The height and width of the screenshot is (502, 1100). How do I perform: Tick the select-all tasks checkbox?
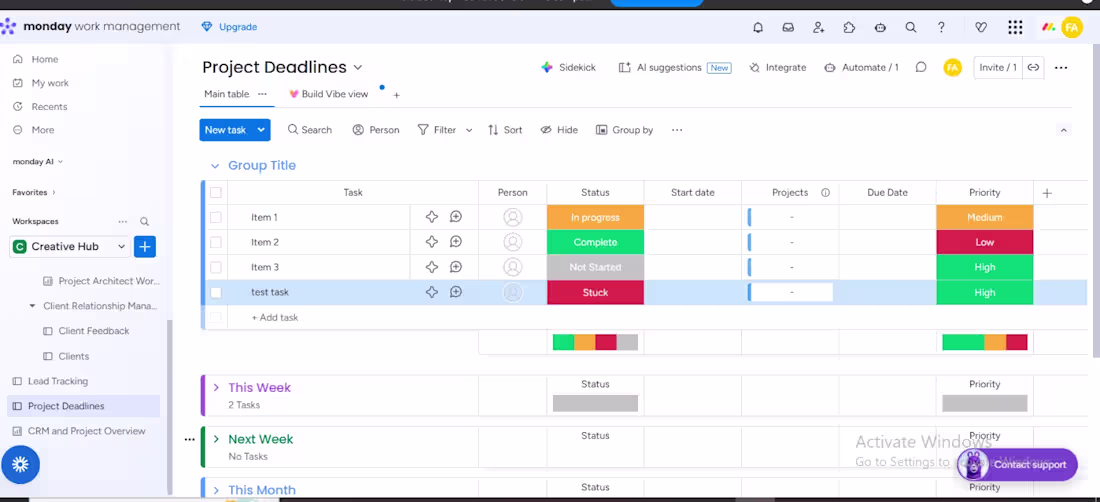pyautogui.click(x=216, y=193)
